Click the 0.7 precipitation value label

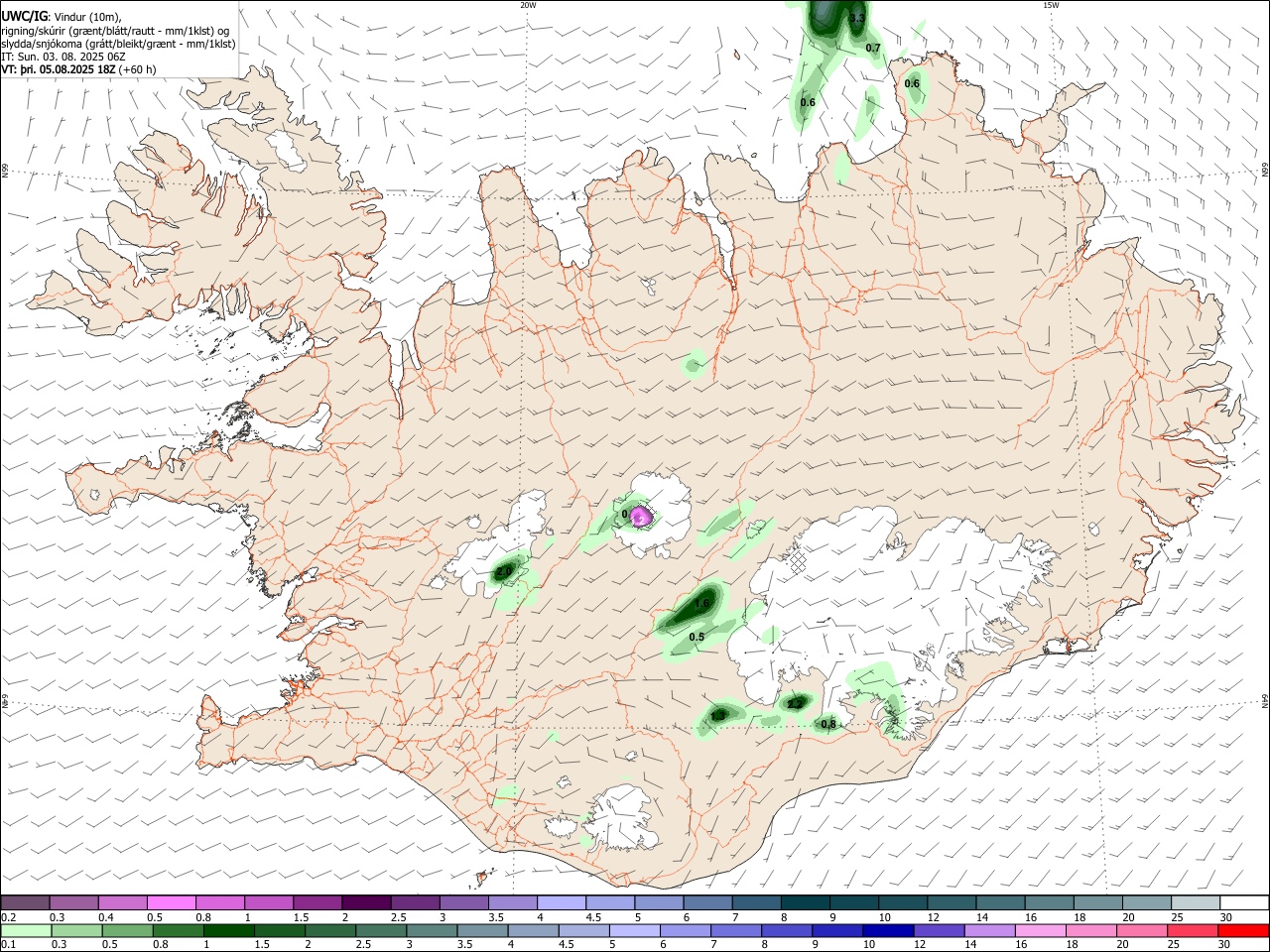tap(873, 48)
